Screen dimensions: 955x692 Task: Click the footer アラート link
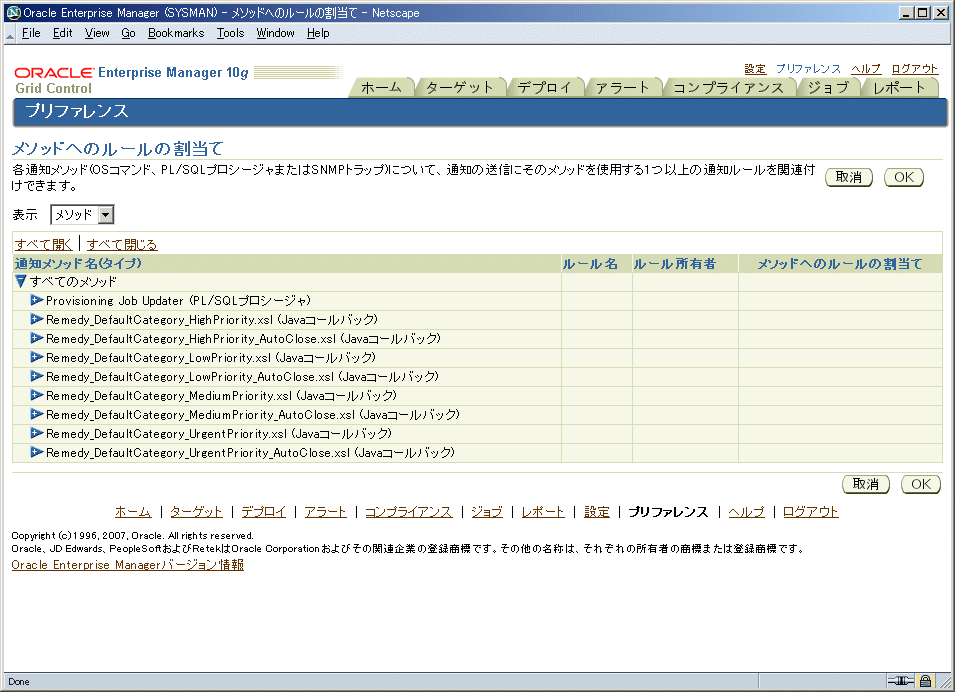pyautogui.click(x=326, y=512)
